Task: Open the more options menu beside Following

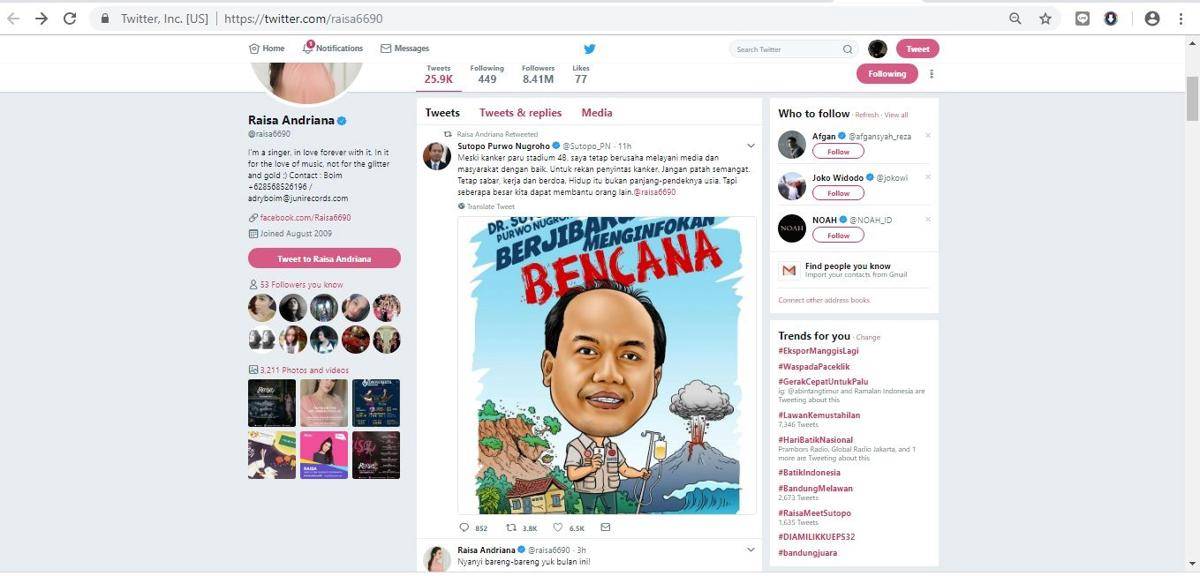Action: coord(931,74)
